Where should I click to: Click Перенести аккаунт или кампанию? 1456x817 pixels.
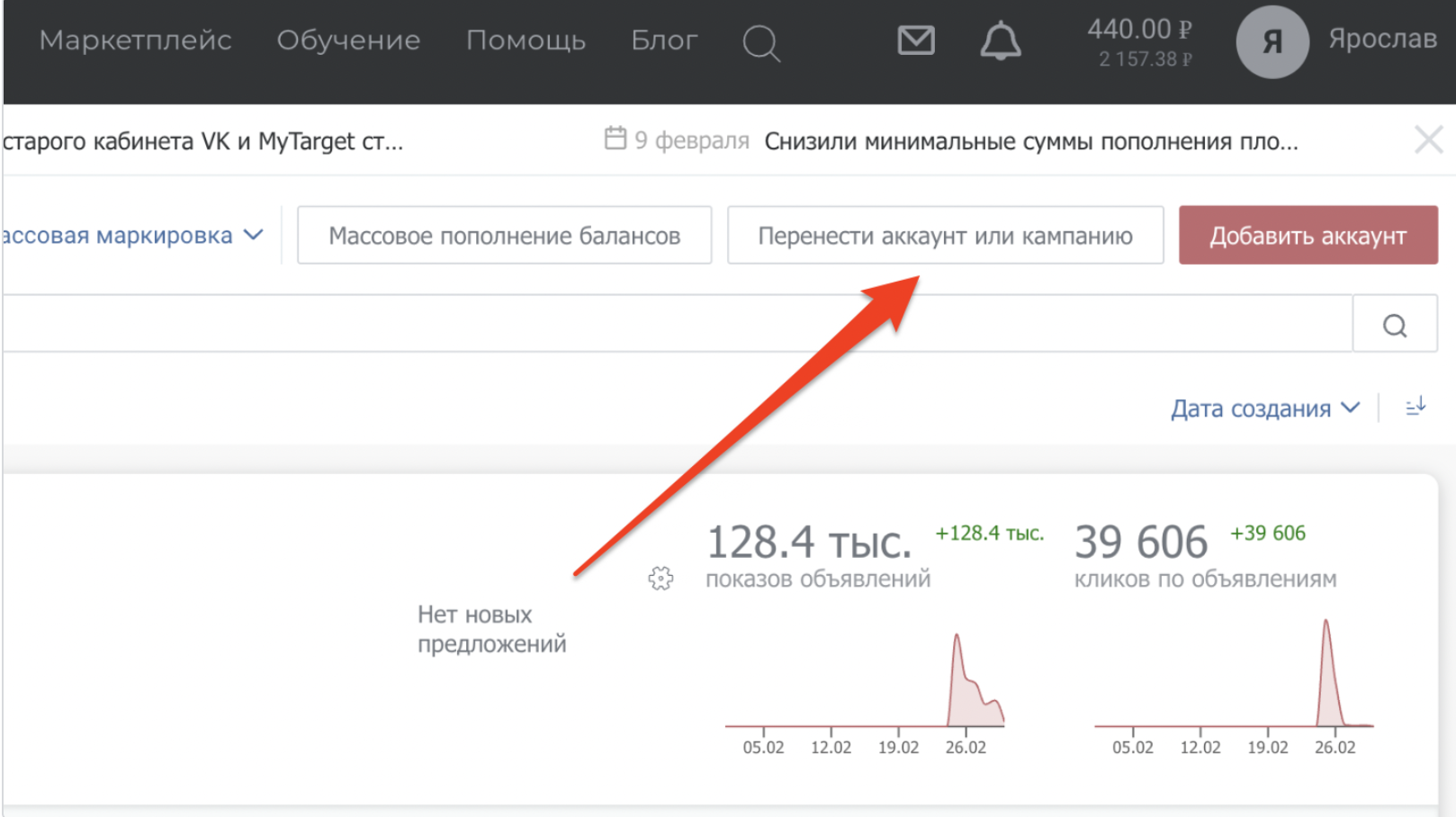click(x=945, y=235)
